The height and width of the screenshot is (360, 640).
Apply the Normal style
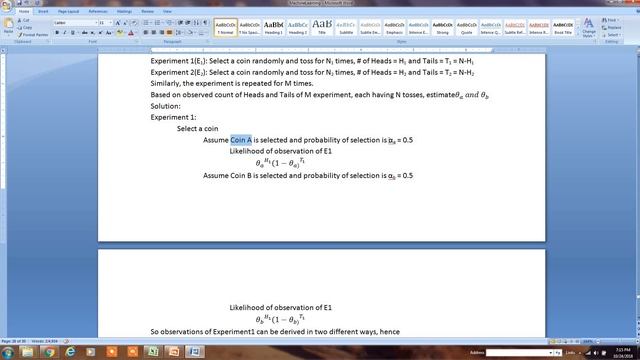[x=226, y=28]
